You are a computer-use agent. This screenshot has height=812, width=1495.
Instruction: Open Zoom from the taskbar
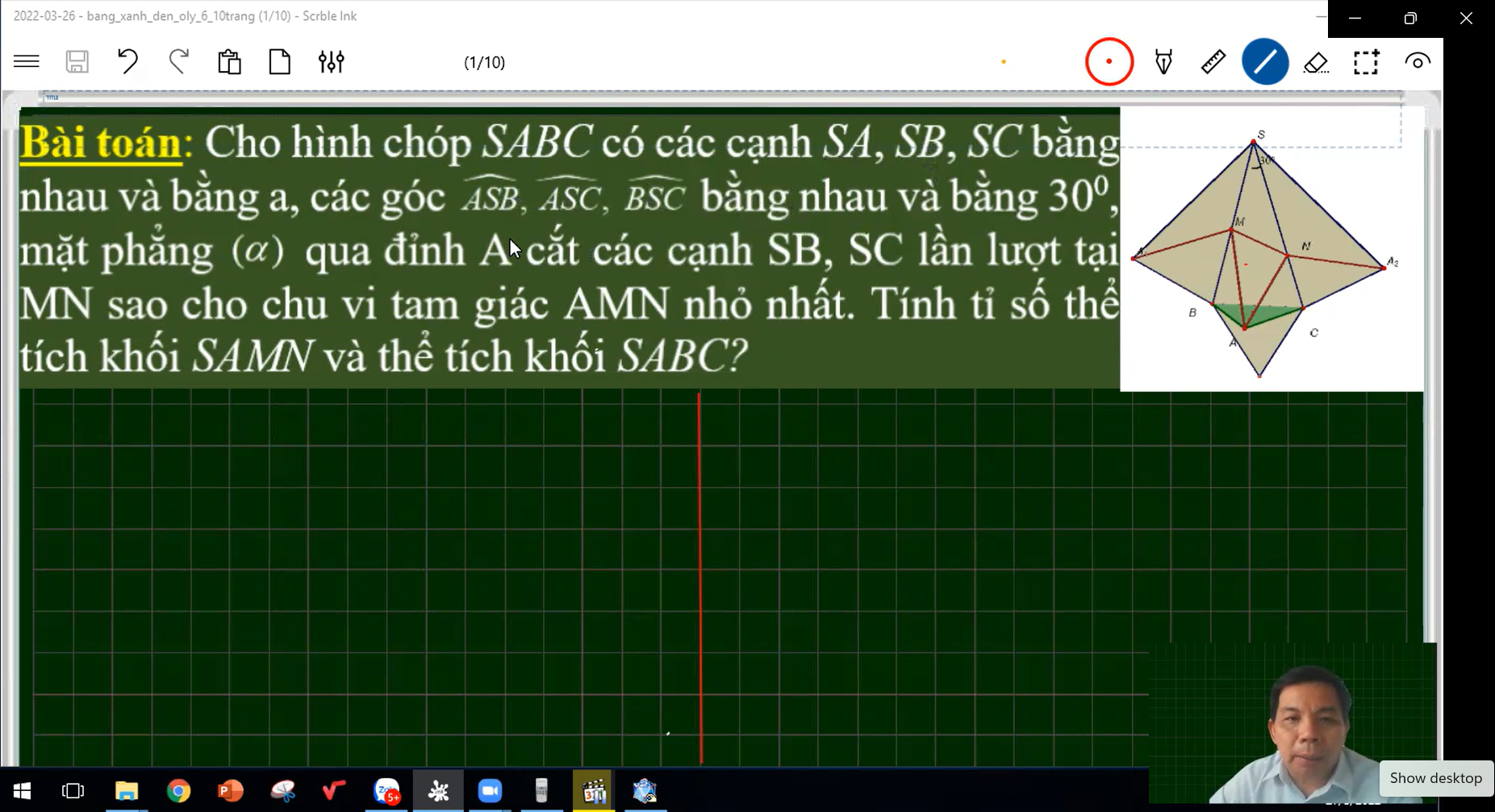click(490, 791)
